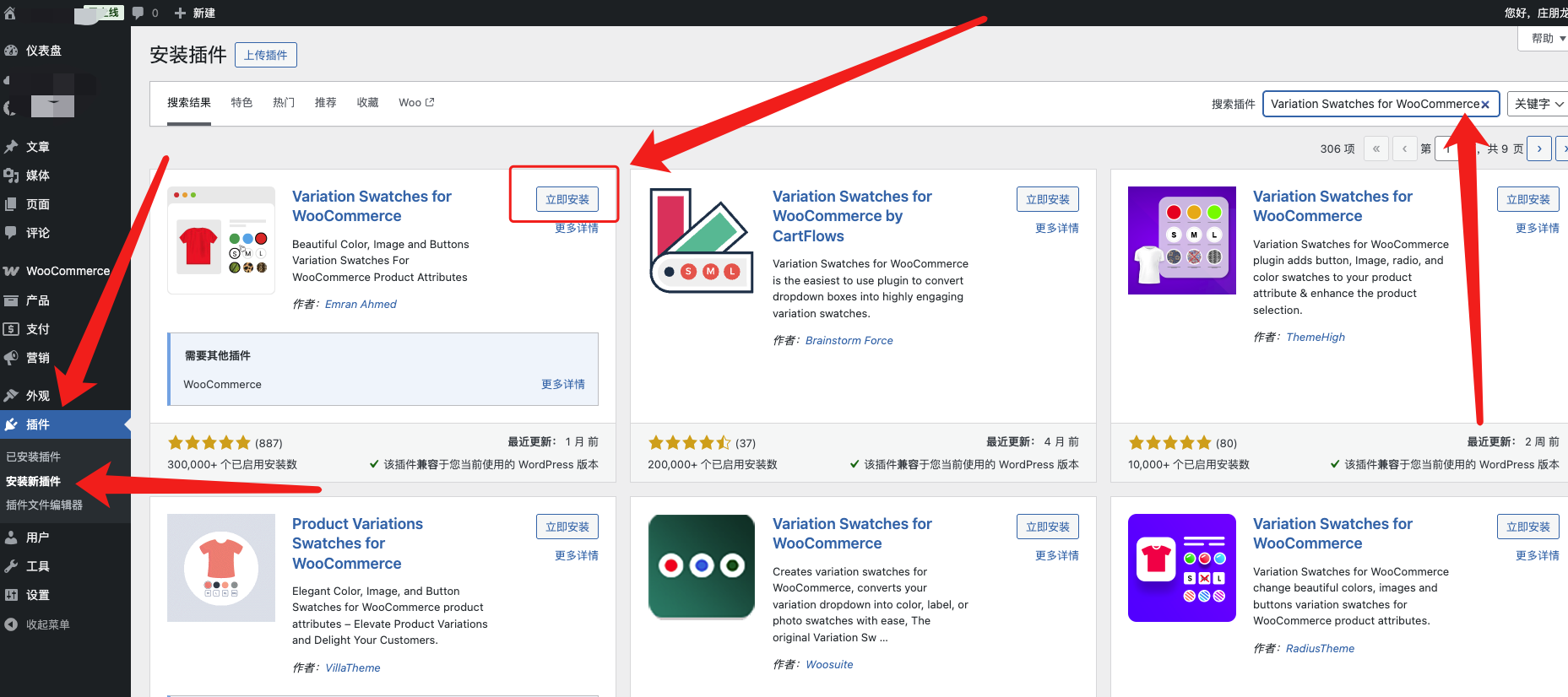1568x697 pixels.
Task: Click the Plugins (插件) plug icon
Action: tap(11, 424)
